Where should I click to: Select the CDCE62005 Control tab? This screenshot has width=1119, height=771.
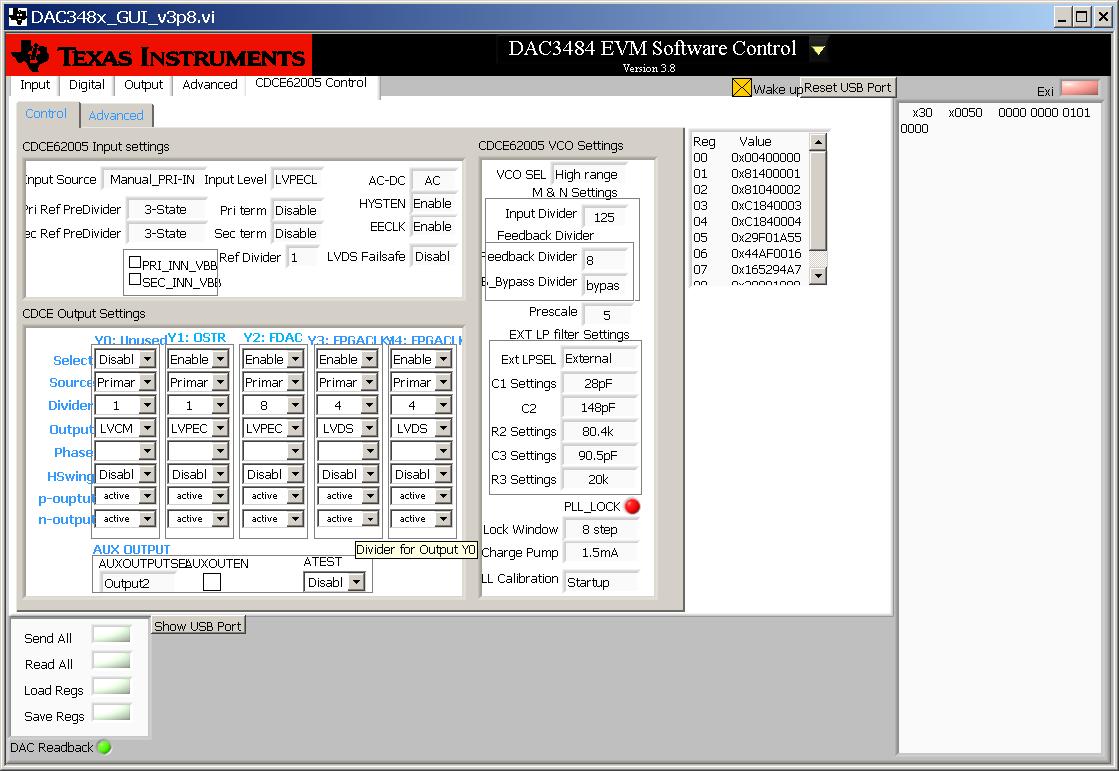point(311,83)
